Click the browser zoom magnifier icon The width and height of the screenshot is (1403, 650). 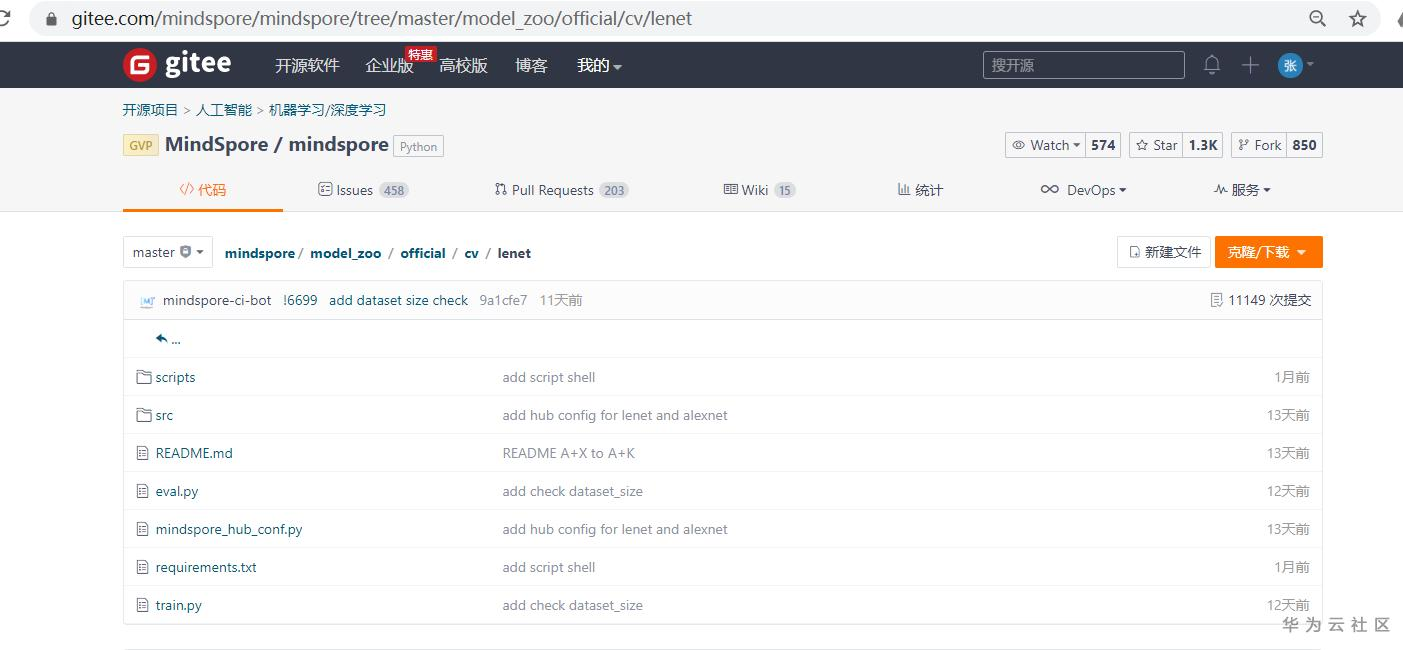click(x=1318, y=18)
